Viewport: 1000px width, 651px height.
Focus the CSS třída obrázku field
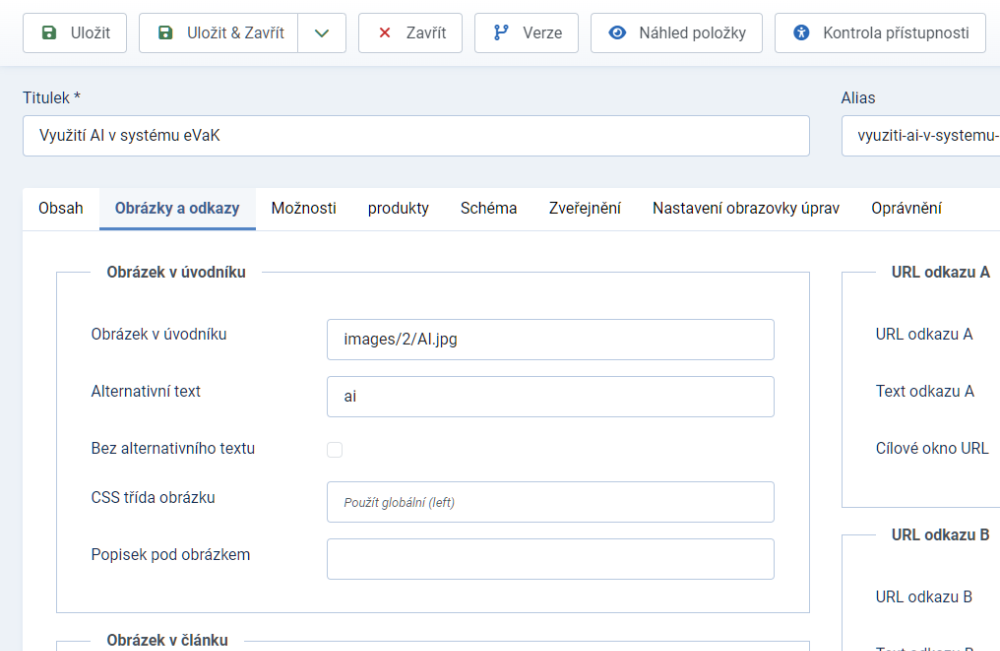550,502
